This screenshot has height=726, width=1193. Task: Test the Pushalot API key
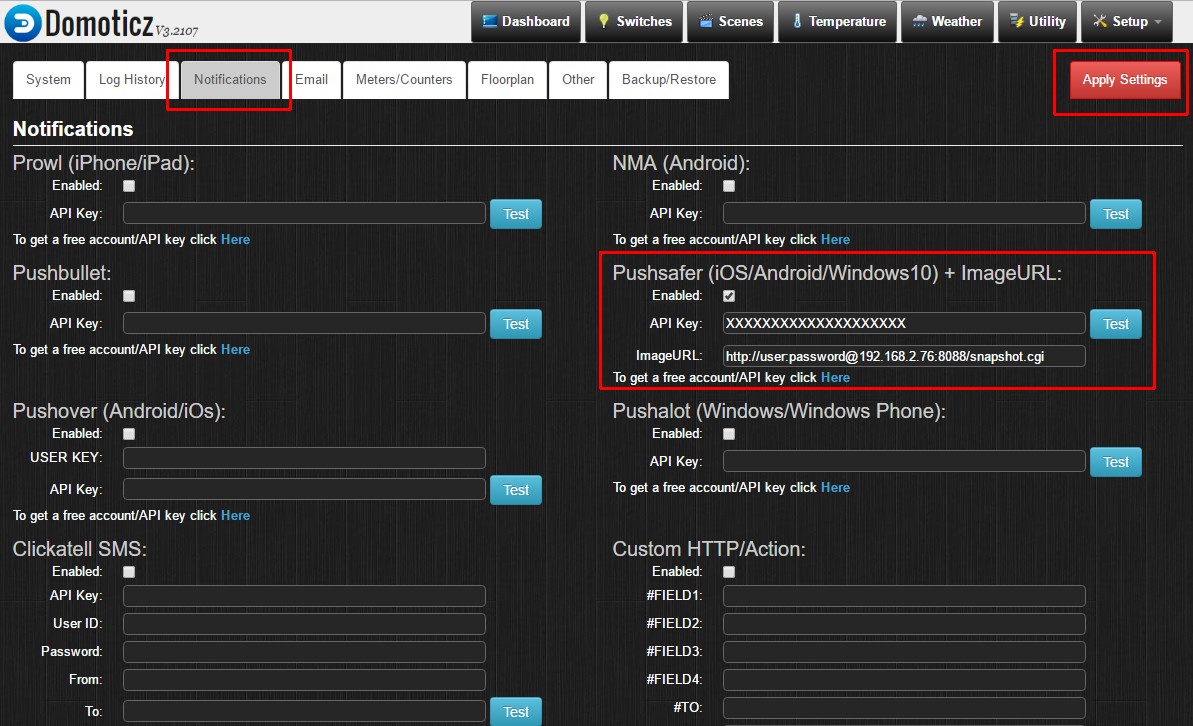[x=1115, y=462]
